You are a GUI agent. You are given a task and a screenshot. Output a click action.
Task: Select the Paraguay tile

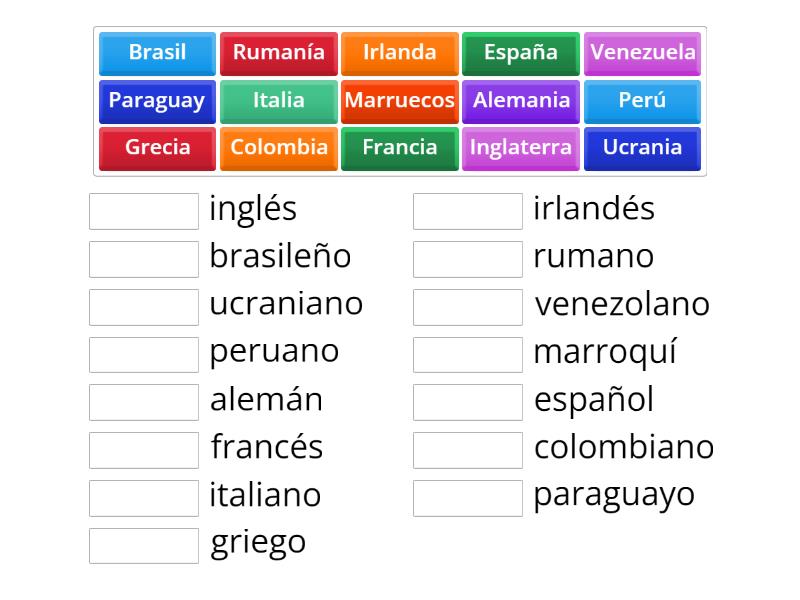(156, 101)
